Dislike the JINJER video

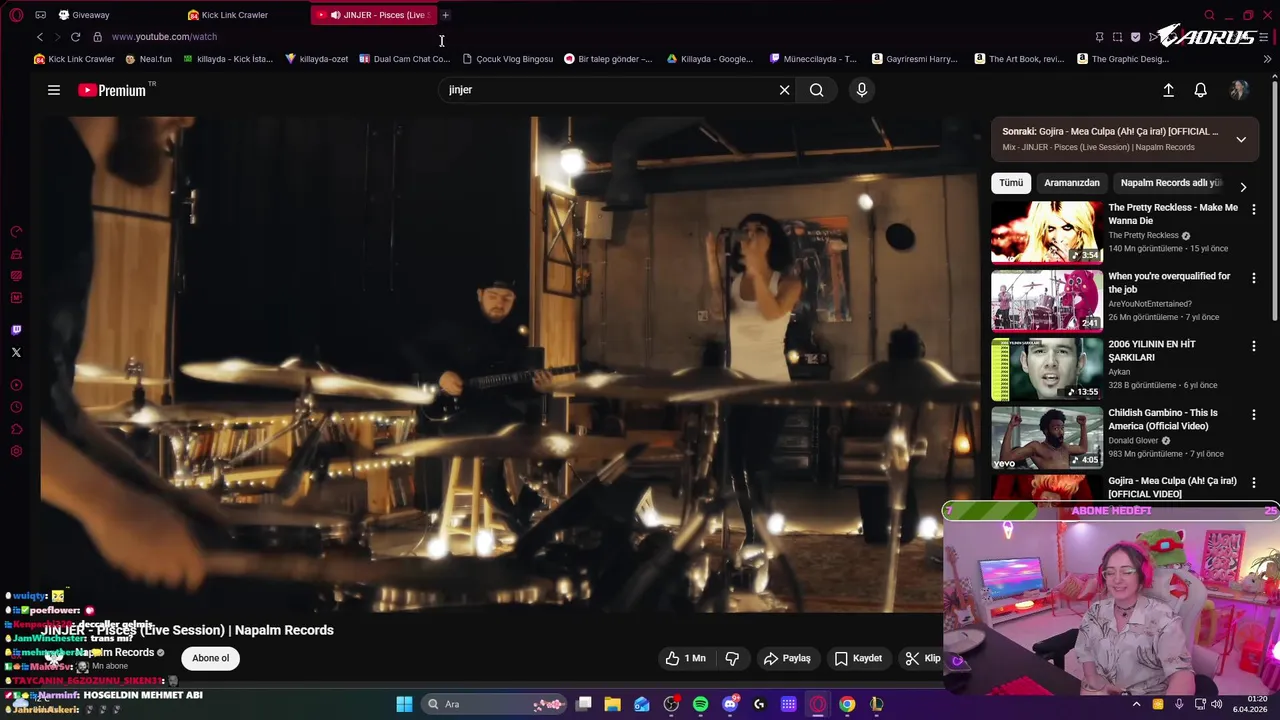pos(732,658)
